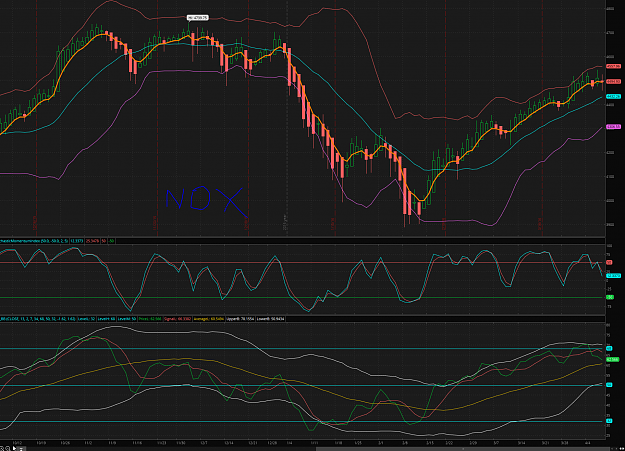Click the LevelM: 50 study value
The height and width of the screenshot is (451, 625).
[127, 319]
